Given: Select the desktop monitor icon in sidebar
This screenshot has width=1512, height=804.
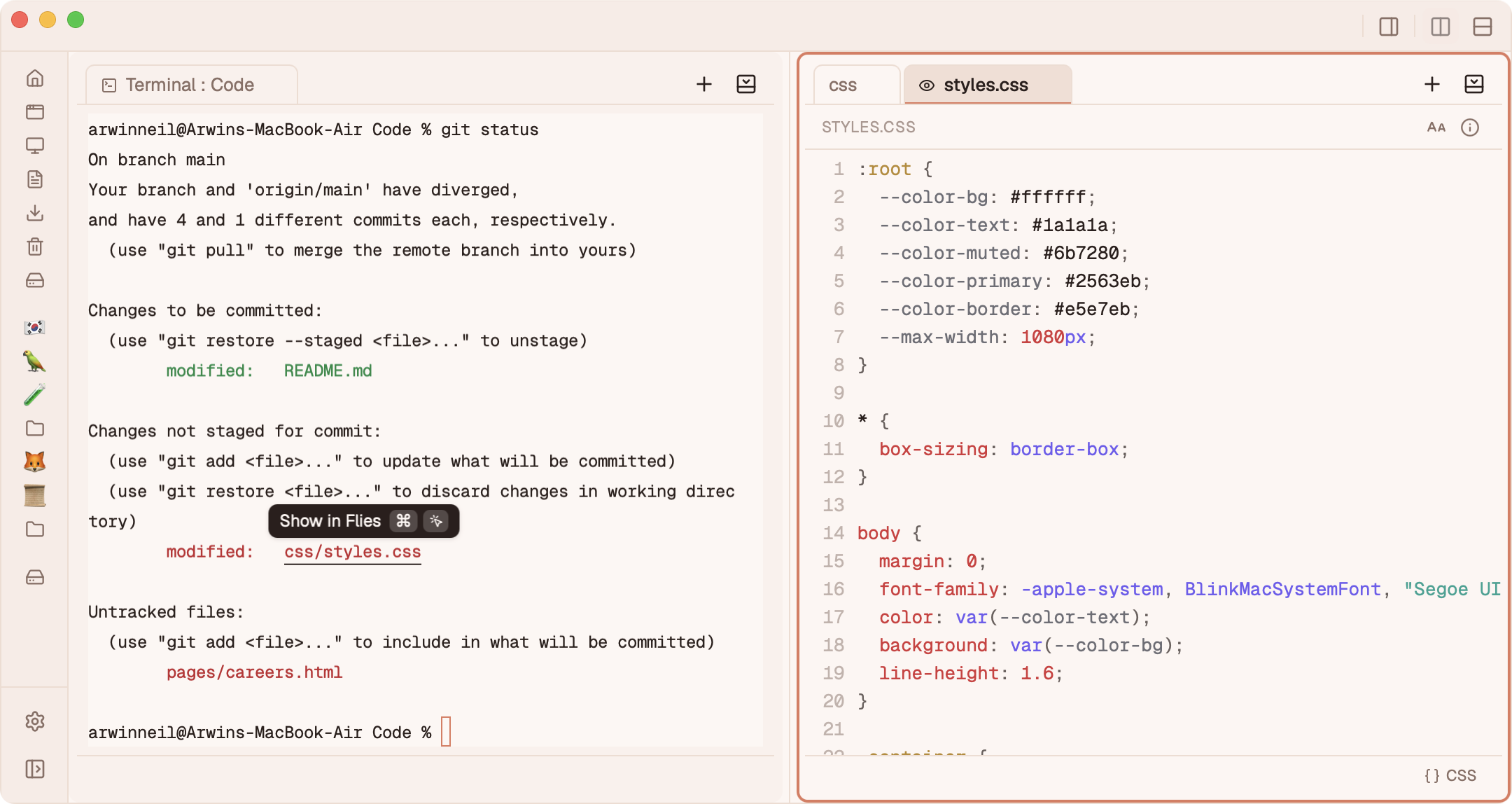Looking at the screenshot, I should [35, 145].
